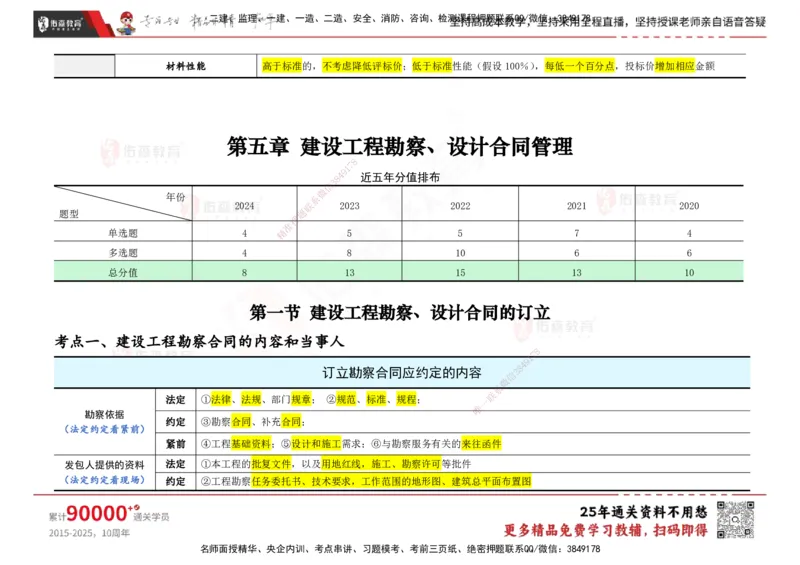The width and height of the screenshot is (800, 565).
Task: Click the 约定 label in 发包人提供的资料 group
Action: 176,481
